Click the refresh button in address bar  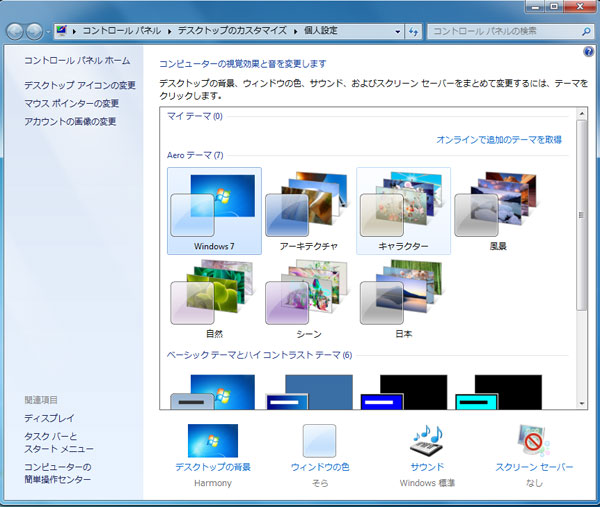point(413,31)
